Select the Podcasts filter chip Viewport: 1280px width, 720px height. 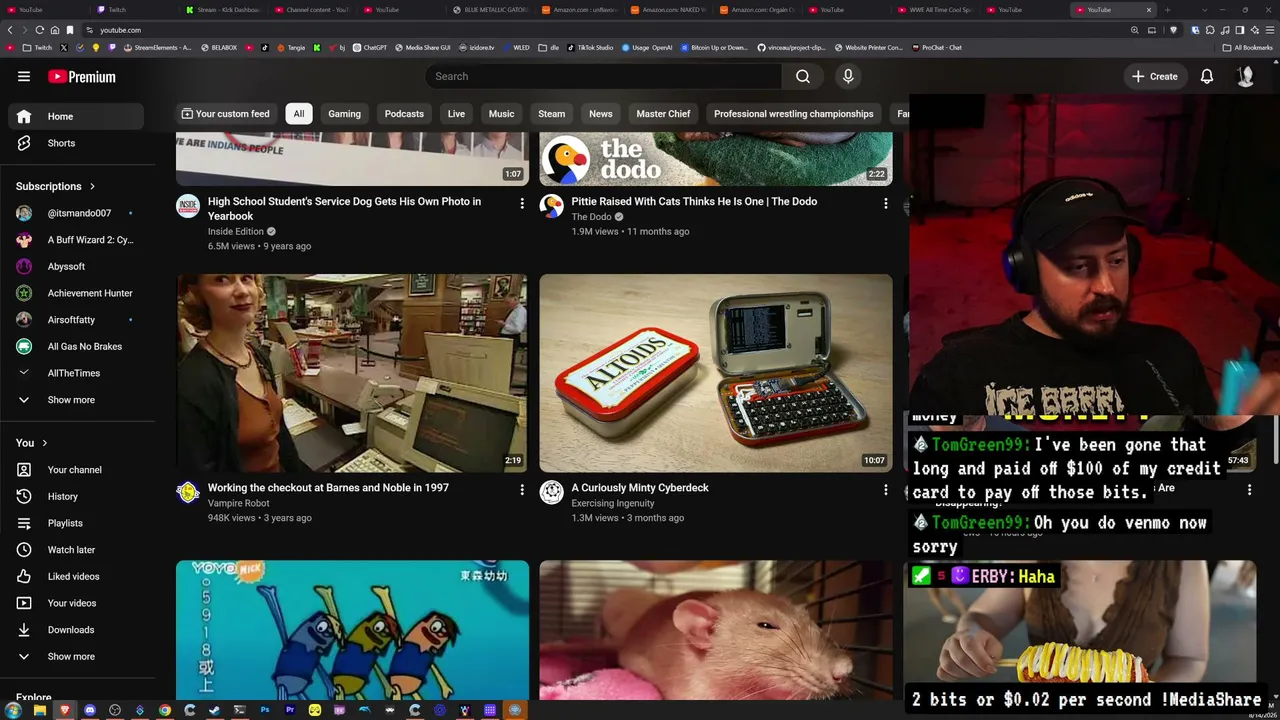pyautogui.click(x=404, y=114)
